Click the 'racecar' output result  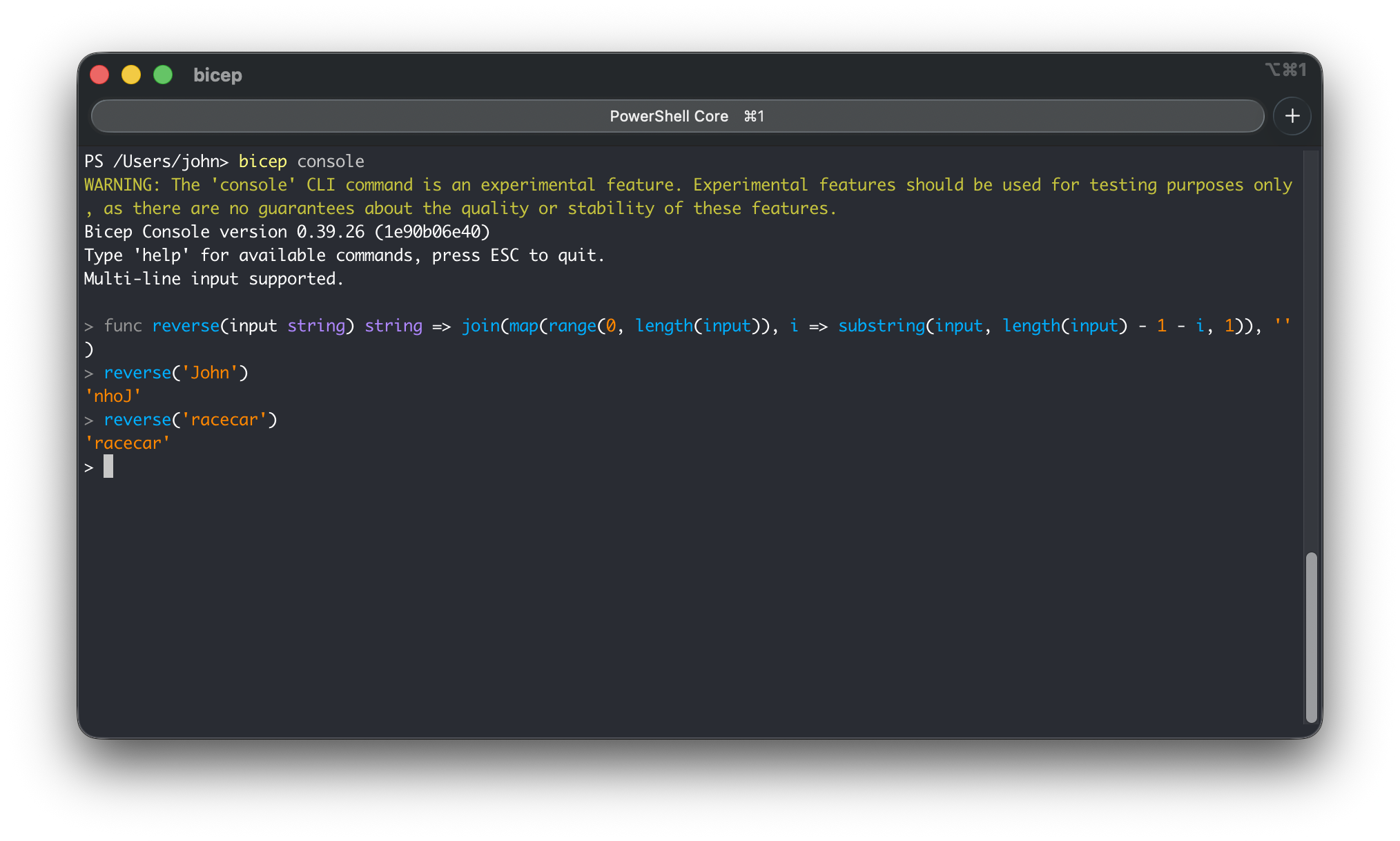127,443
